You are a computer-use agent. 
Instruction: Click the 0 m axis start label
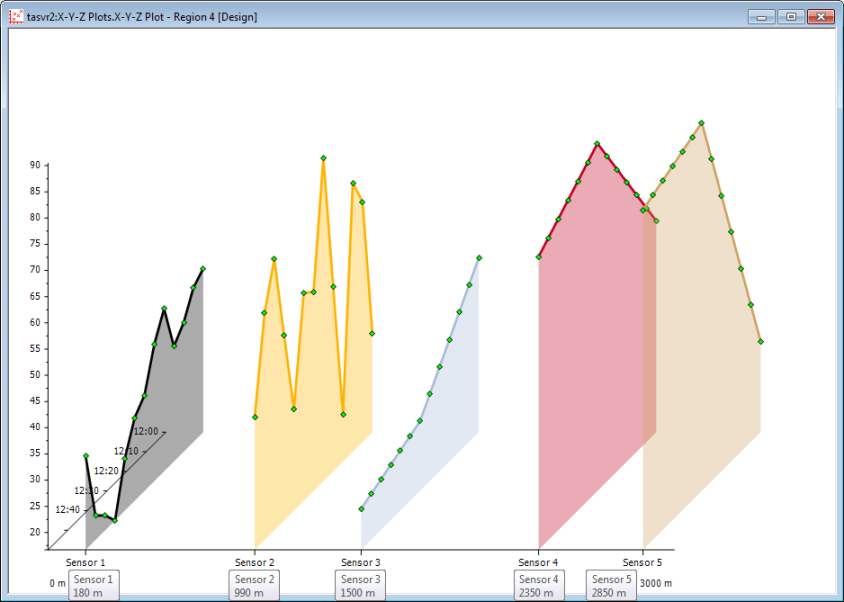57,584
